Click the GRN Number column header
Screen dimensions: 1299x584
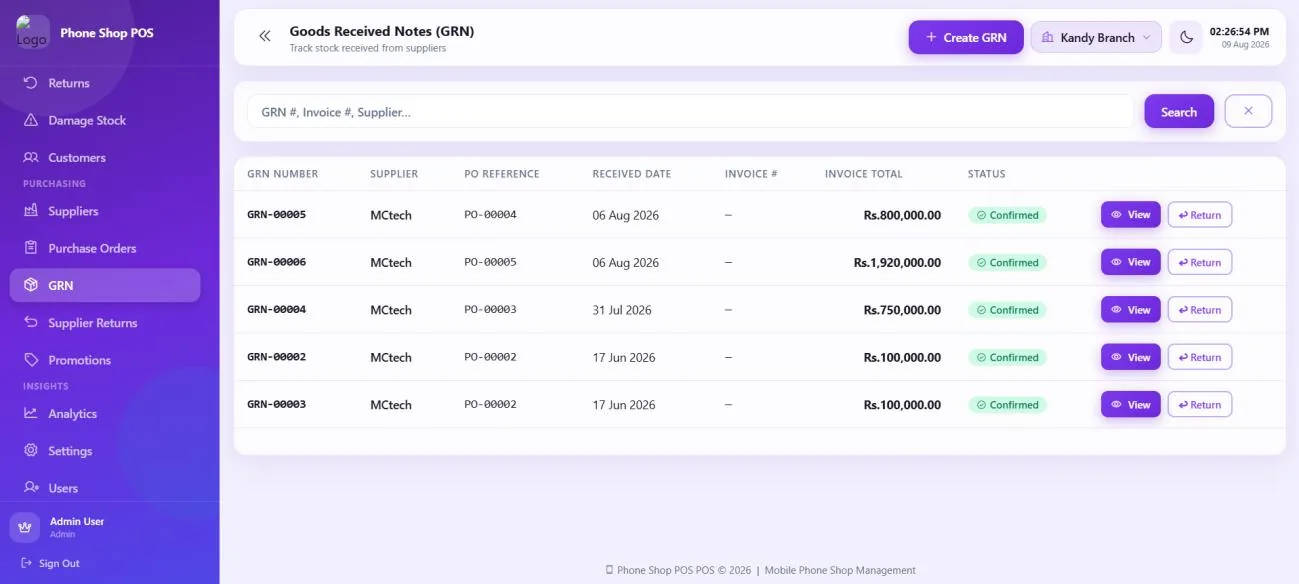pyautogui.click(x=282, y=174)
